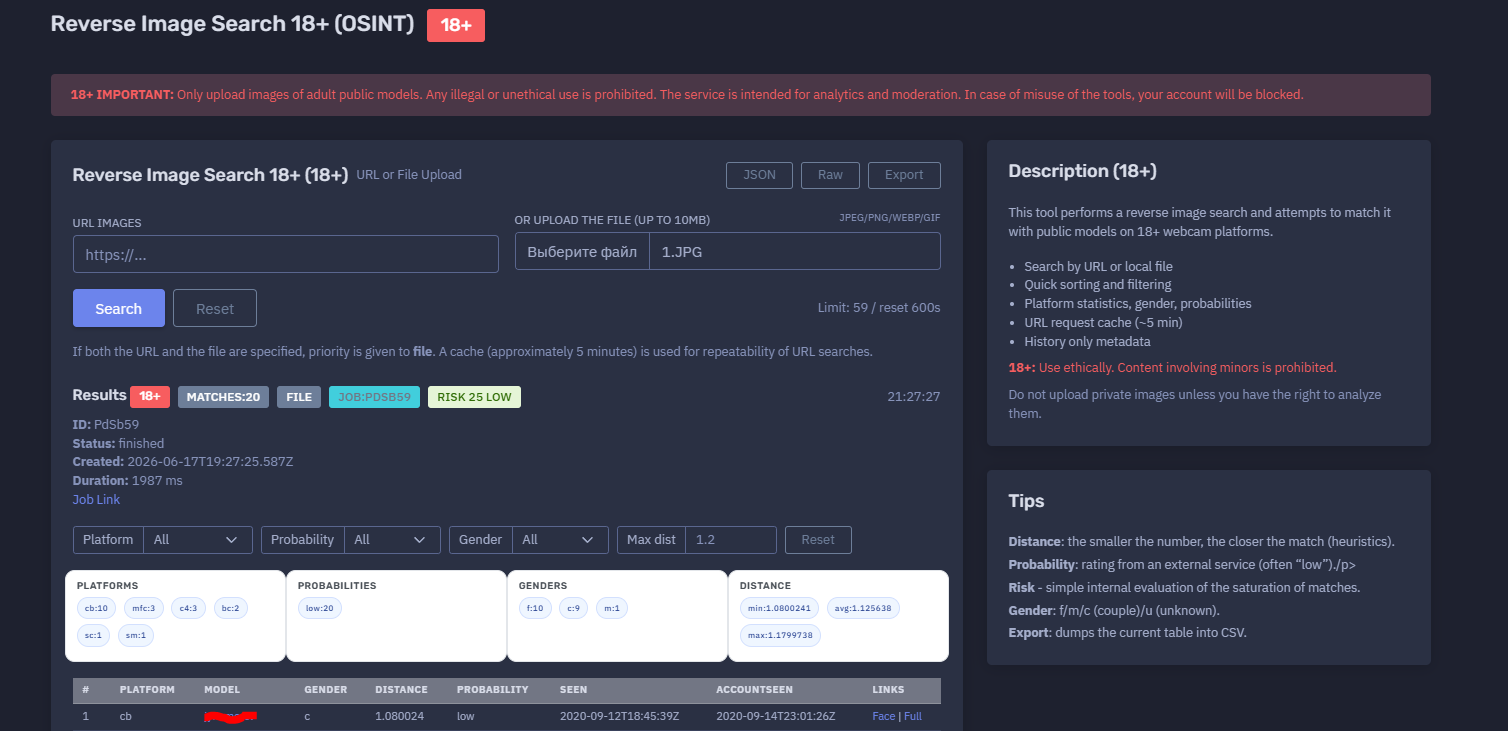Sort the table by the Distance column header
Viewport: 1508px width, 731px height.
(x=401, y=690)
